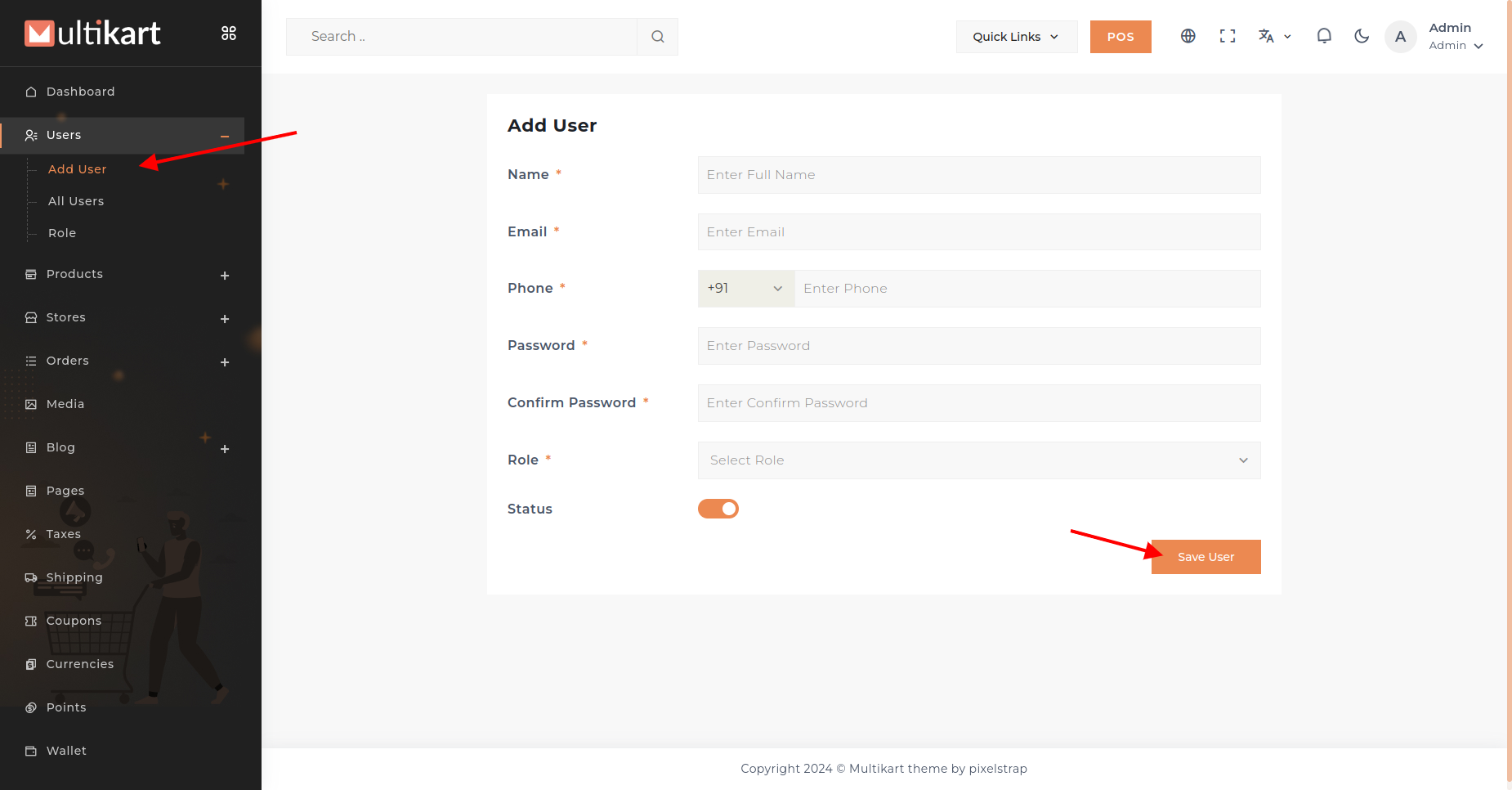
Task: Open the Admin profile menu
Action: click(x=1455, y=37)
